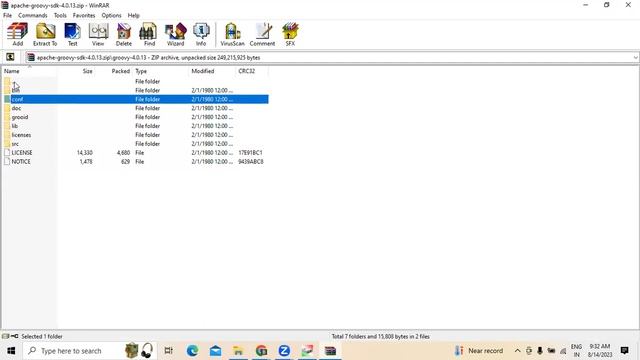Open the File menu
Screen dimensions: 640x360
tap(7, 15)
